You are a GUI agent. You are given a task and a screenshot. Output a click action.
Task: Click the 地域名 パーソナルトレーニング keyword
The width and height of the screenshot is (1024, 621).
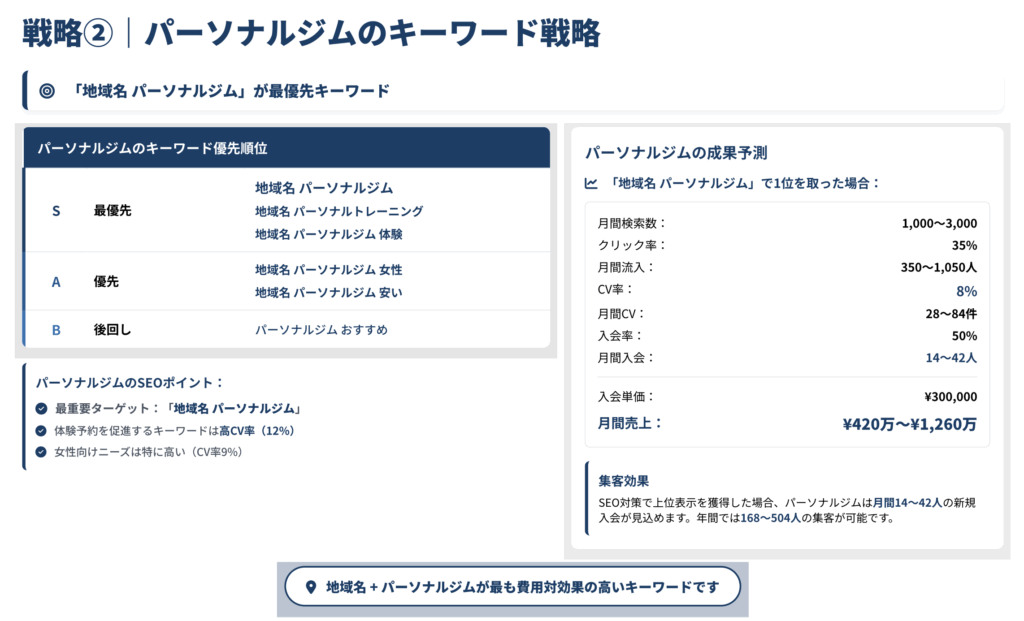click(339, 211)
